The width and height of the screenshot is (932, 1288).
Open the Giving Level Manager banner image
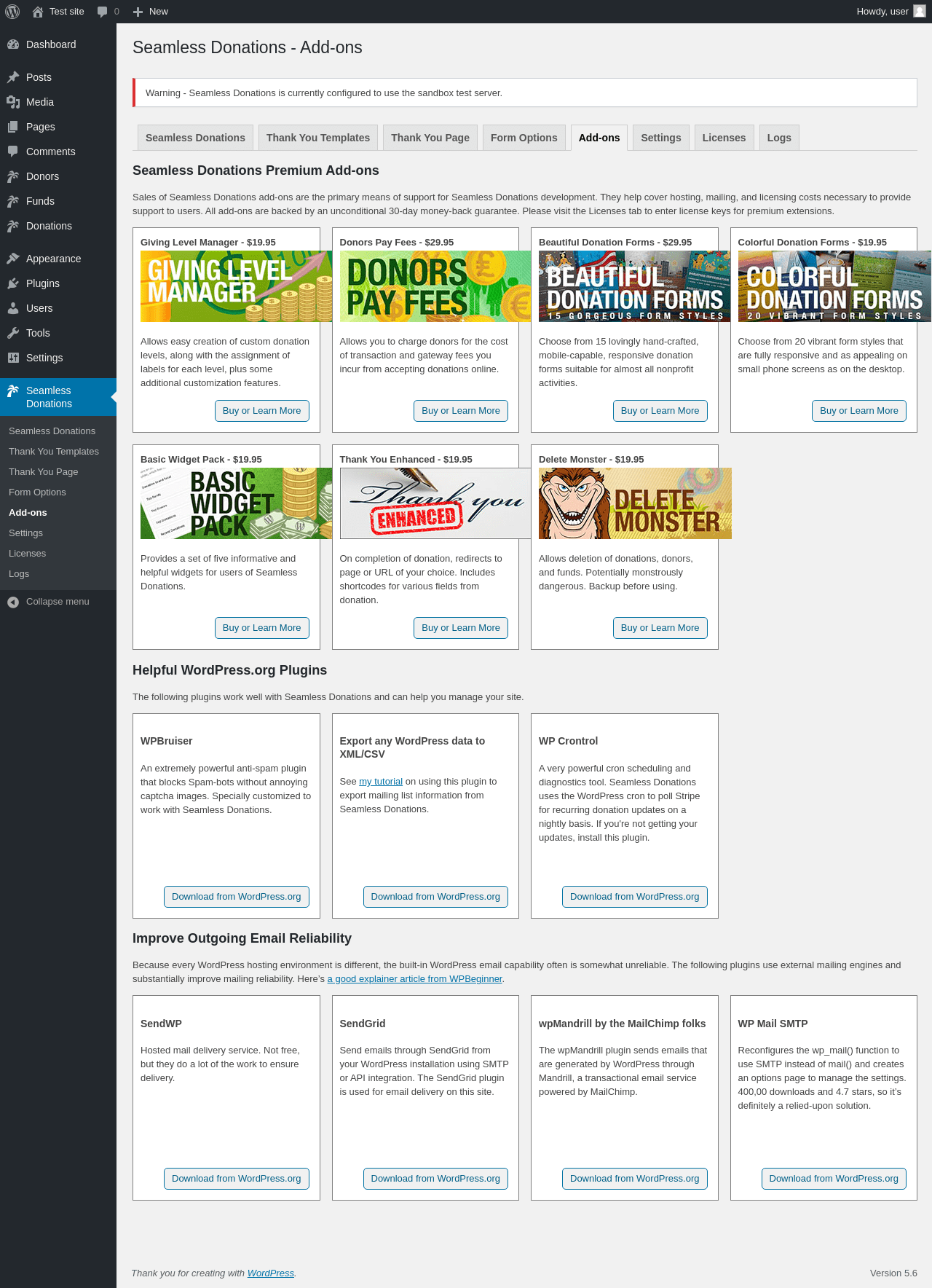pos(236,286)
